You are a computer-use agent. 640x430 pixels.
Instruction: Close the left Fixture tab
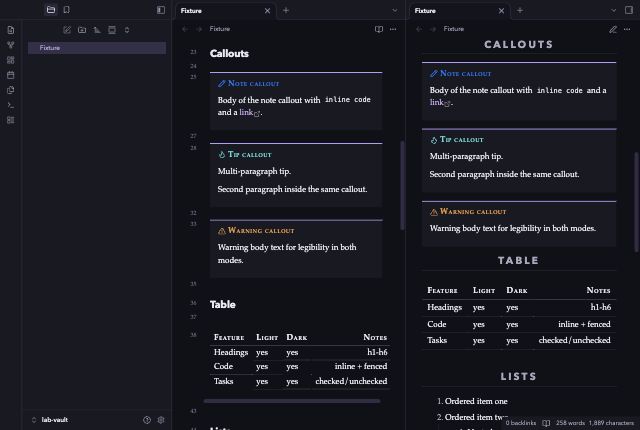[267, 11]
